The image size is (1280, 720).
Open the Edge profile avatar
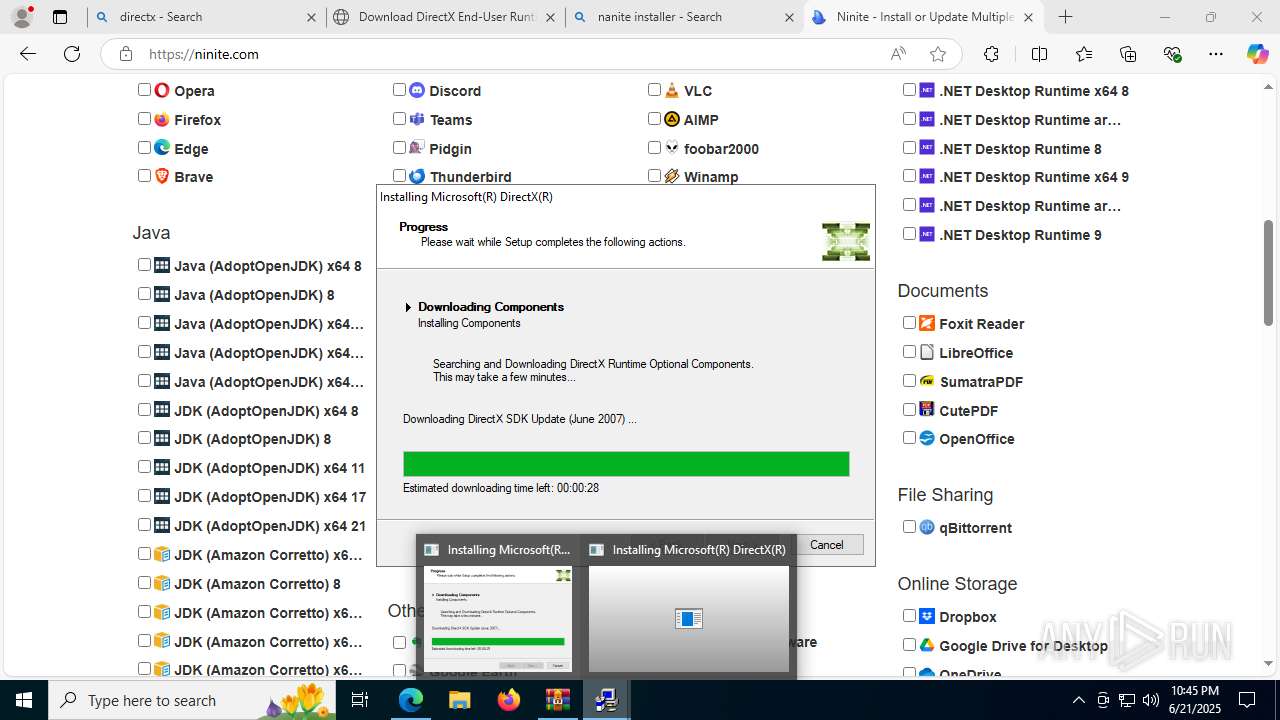(x=22, y=17)
